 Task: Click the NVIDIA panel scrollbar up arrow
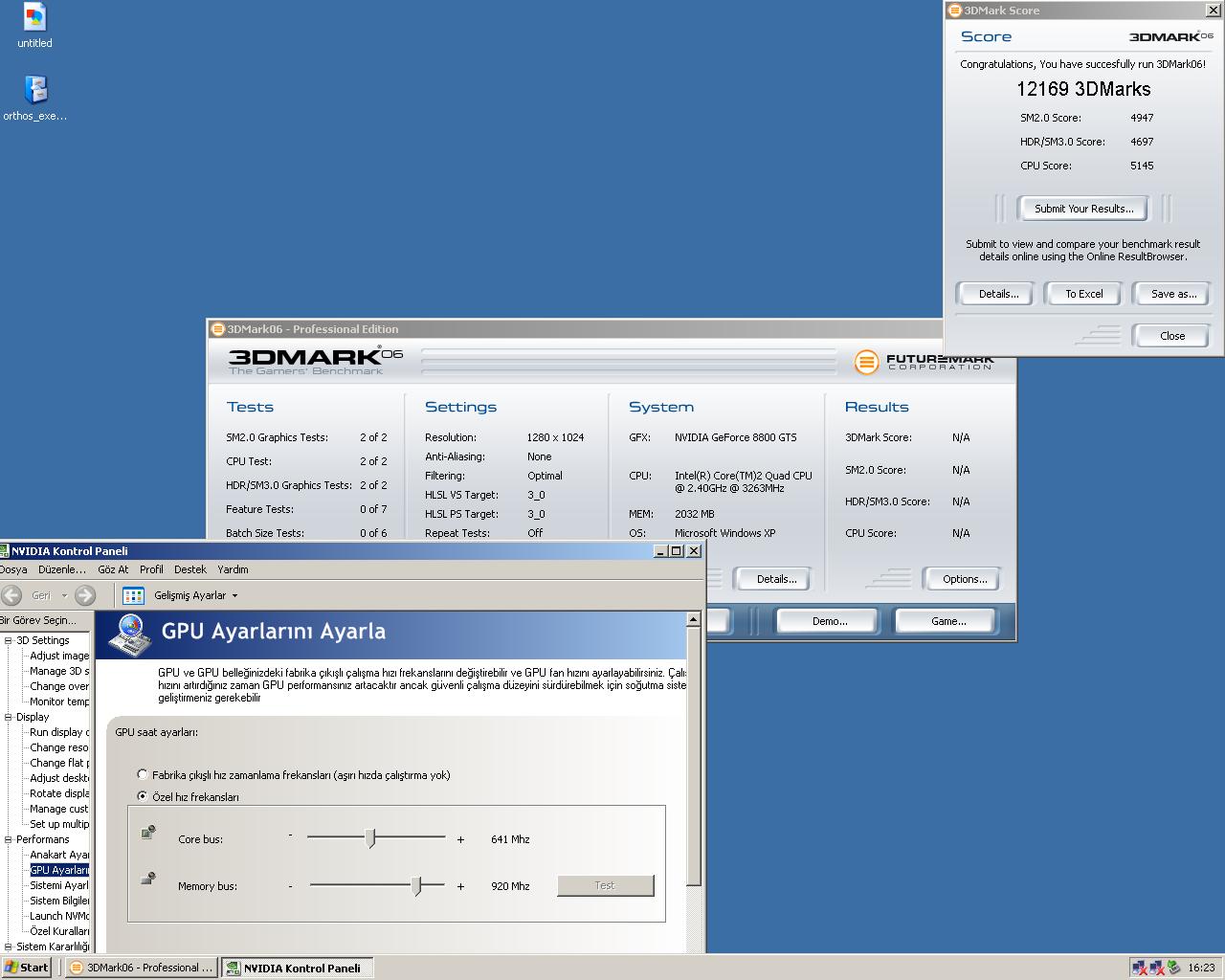[694, 619]
